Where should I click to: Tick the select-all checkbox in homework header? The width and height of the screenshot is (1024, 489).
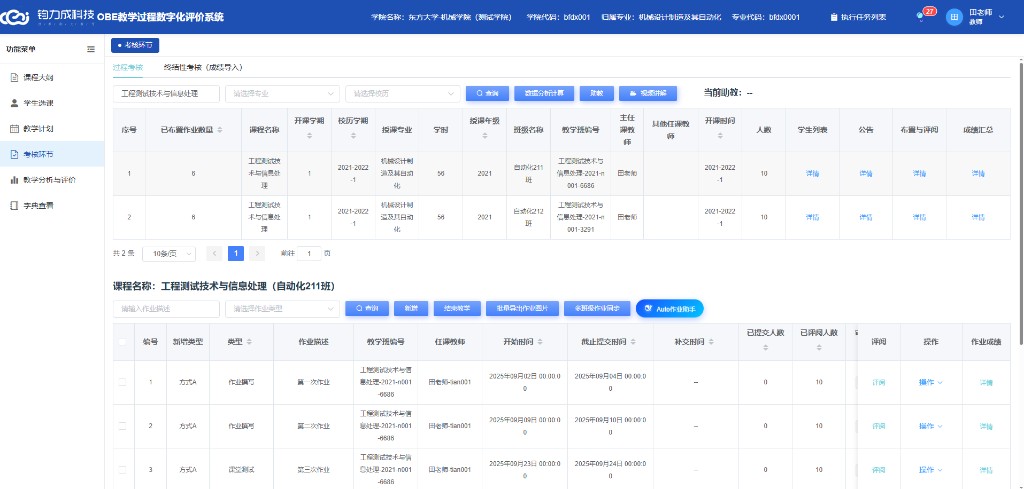pyautogui.click(x=123, y=341)
